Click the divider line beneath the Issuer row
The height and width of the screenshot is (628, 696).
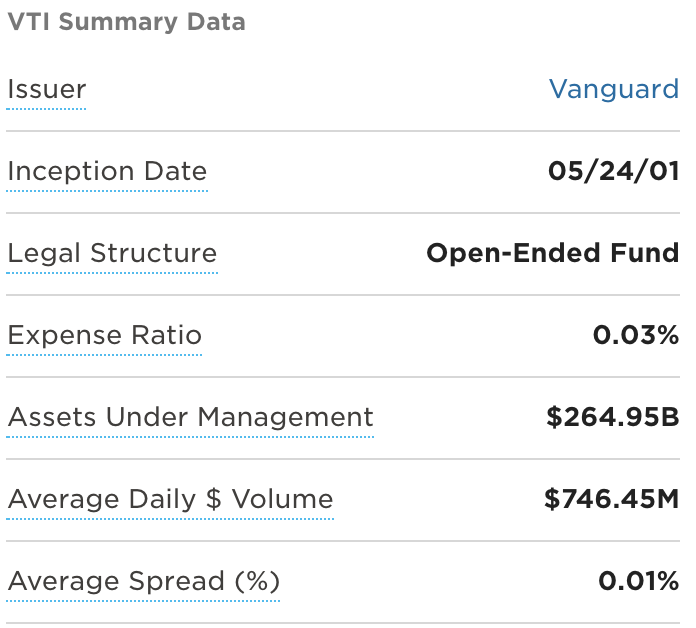point(343,131)
